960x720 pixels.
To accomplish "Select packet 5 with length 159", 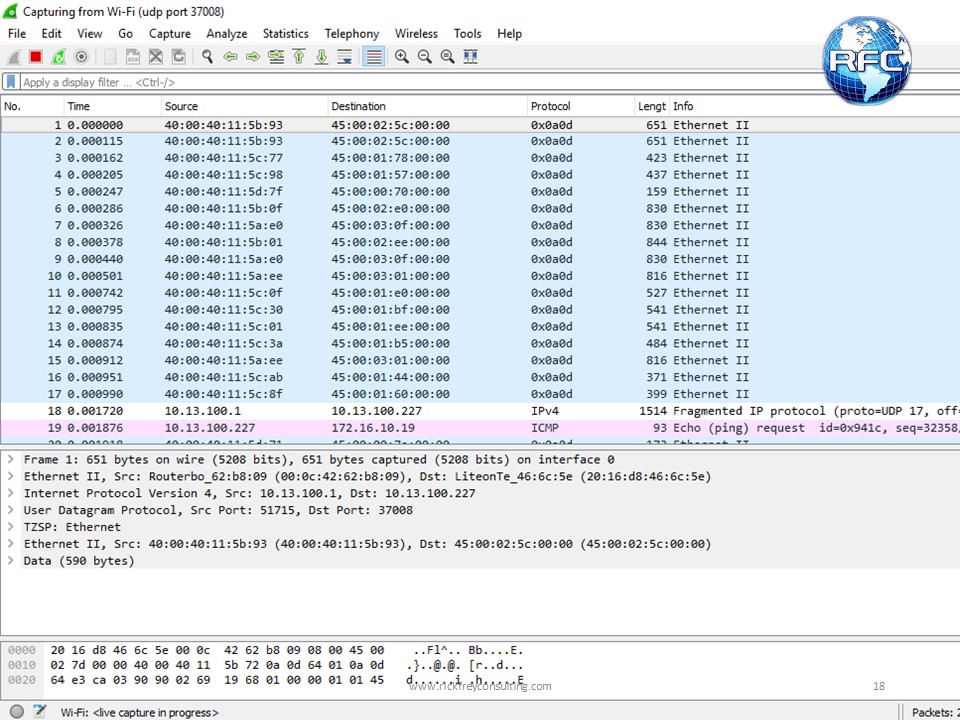I will 480,192.
